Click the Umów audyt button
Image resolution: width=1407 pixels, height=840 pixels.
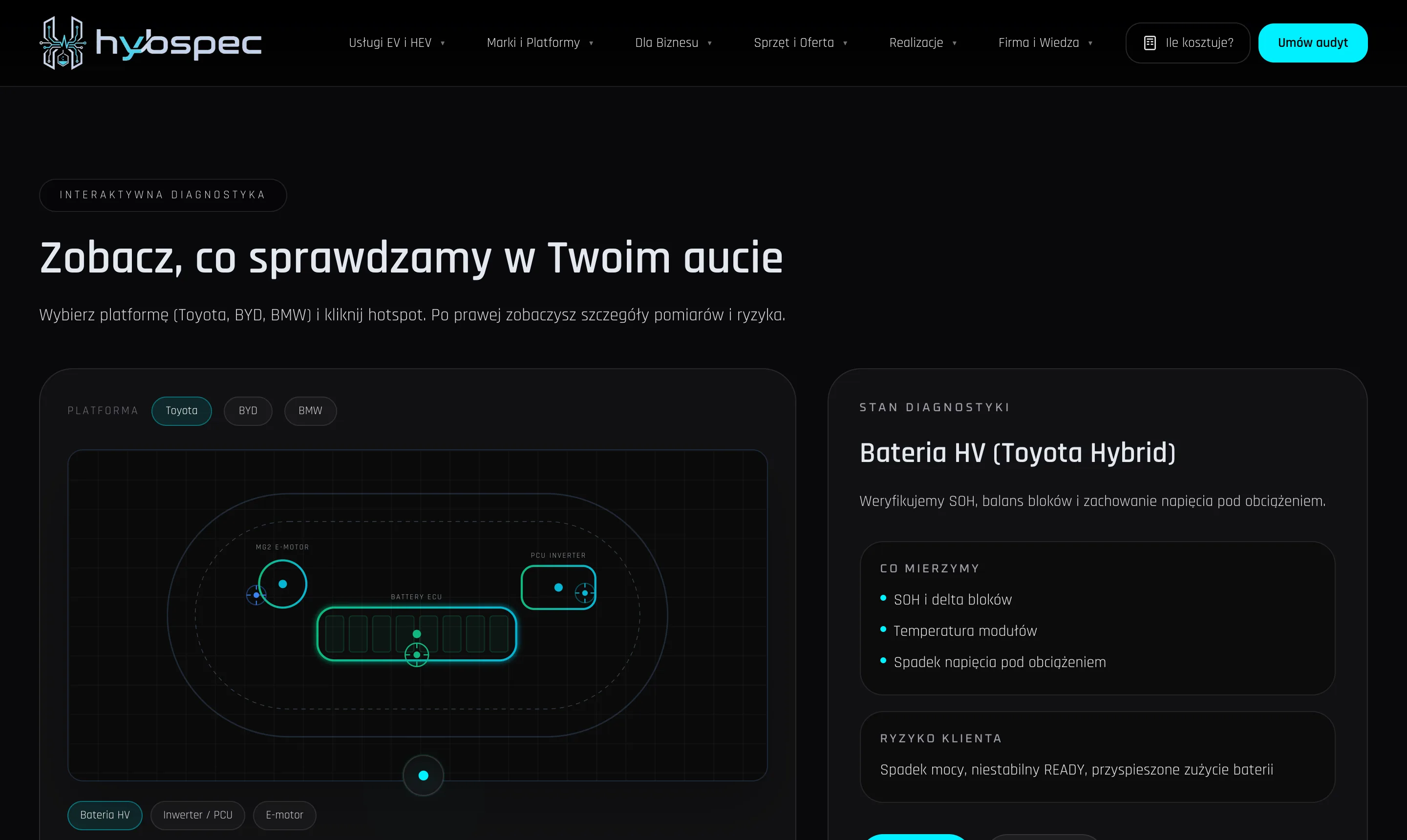[1312, 43]
